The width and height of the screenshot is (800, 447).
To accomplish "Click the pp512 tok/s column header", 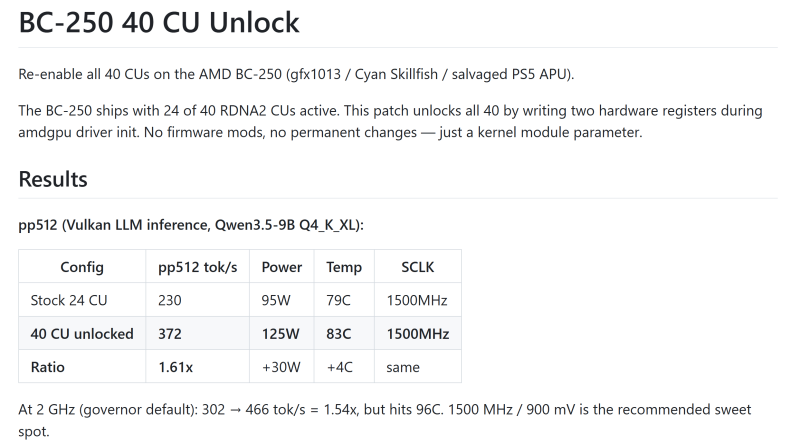I will pos(197,267).
